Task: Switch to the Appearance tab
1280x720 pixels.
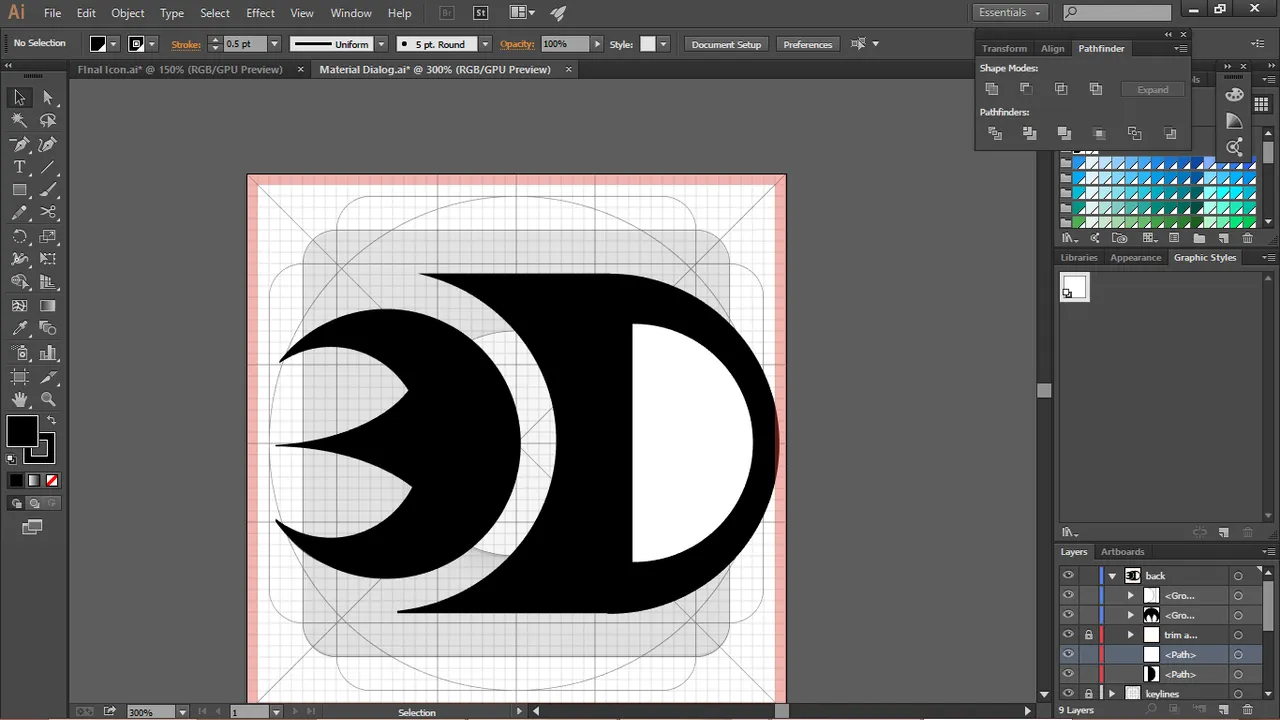Action: coord(1136,258)
